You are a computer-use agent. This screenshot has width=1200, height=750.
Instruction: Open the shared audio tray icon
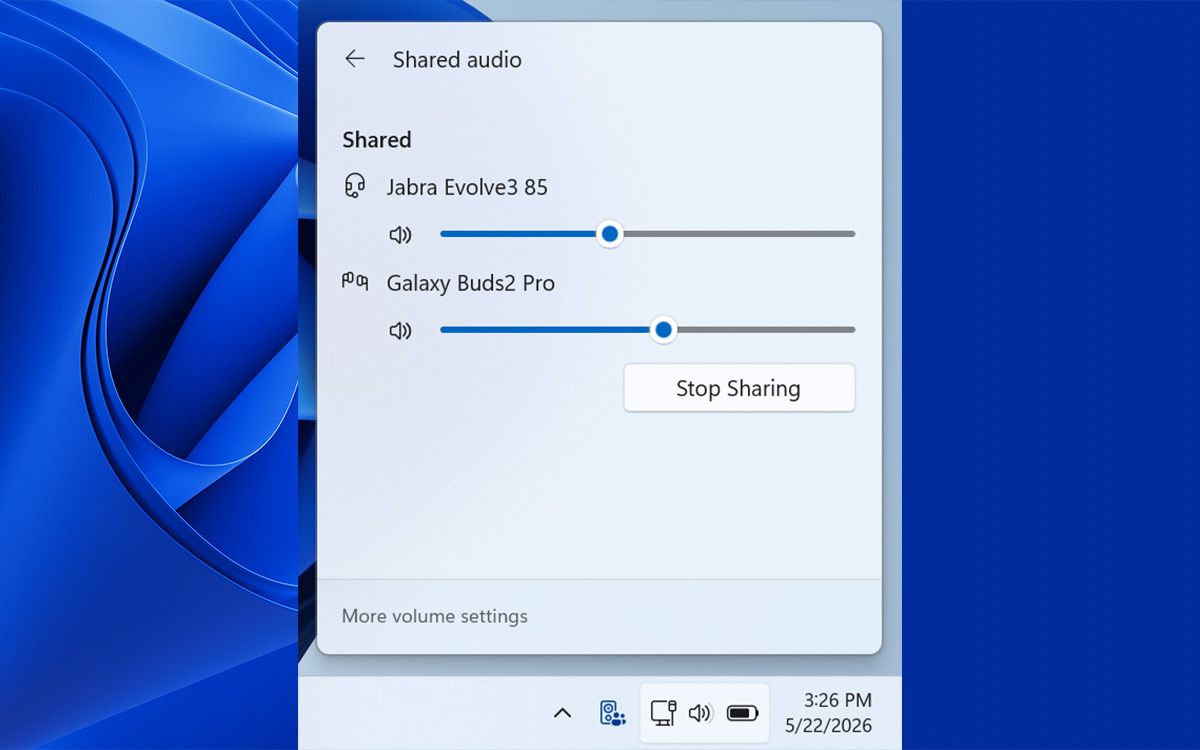pos(611,713)
